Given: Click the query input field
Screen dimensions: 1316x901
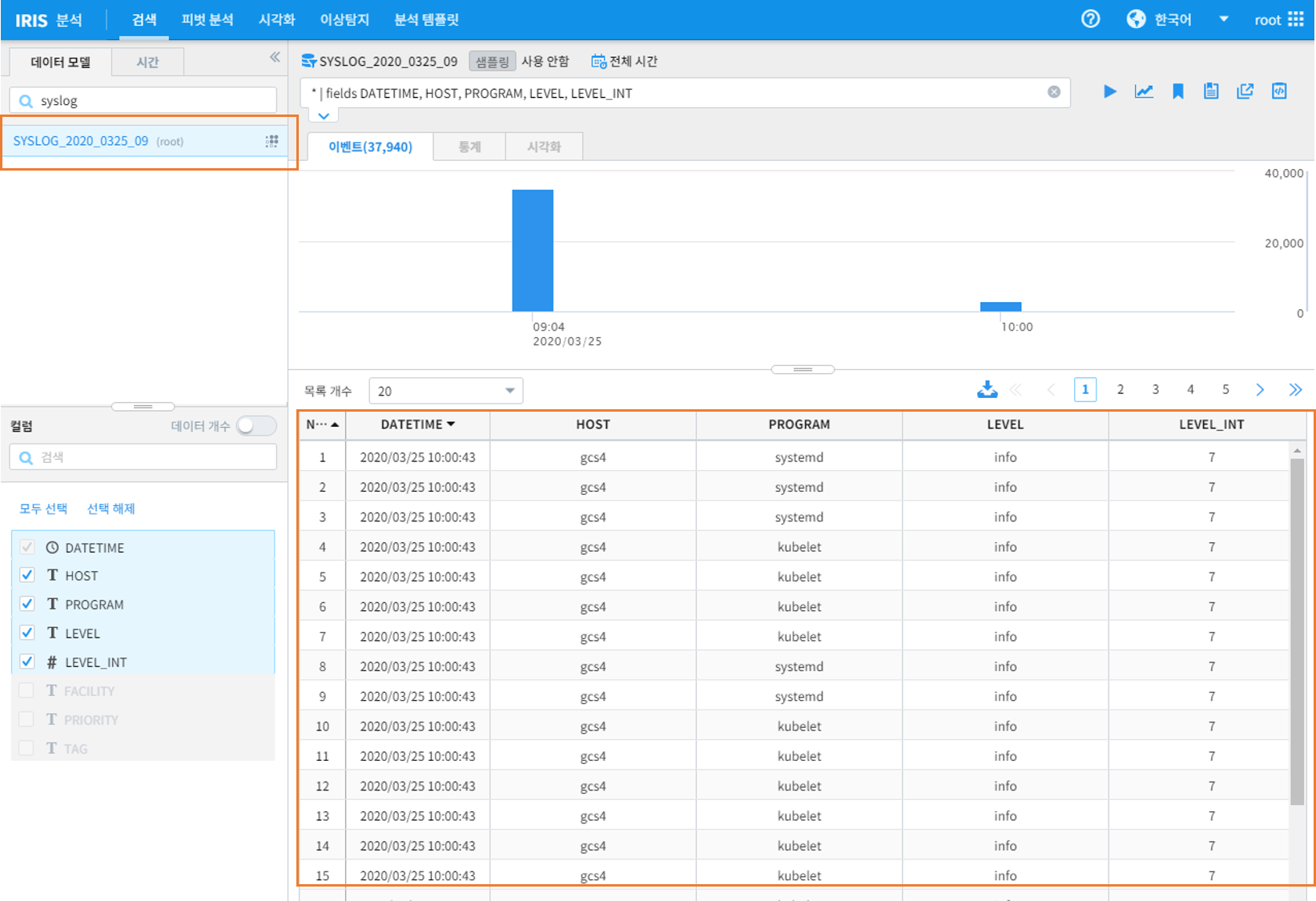Looking at the screenshot, I should [x=686, y=93].
